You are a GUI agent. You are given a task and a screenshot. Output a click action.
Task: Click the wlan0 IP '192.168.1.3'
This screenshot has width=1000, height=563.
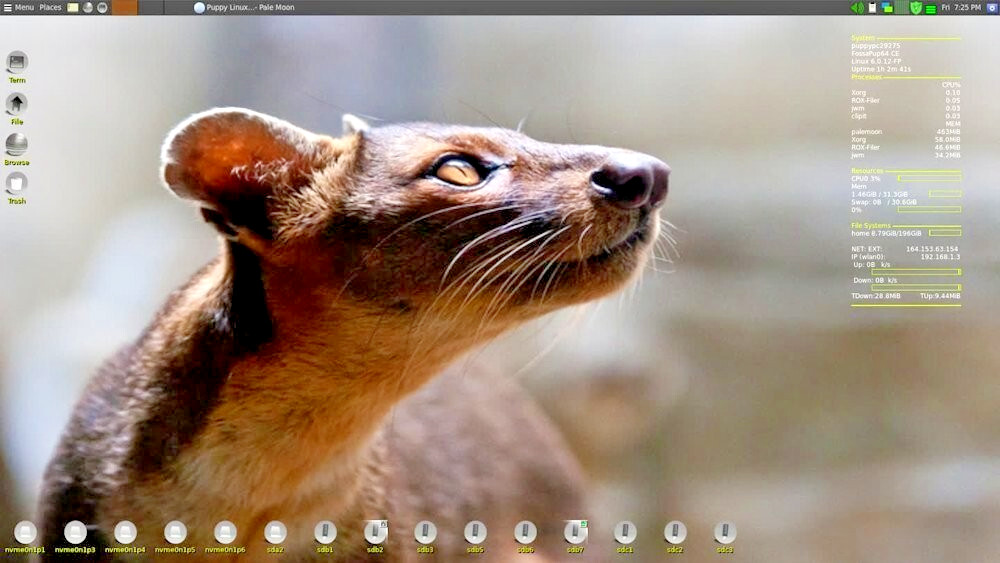click(940, 257)
